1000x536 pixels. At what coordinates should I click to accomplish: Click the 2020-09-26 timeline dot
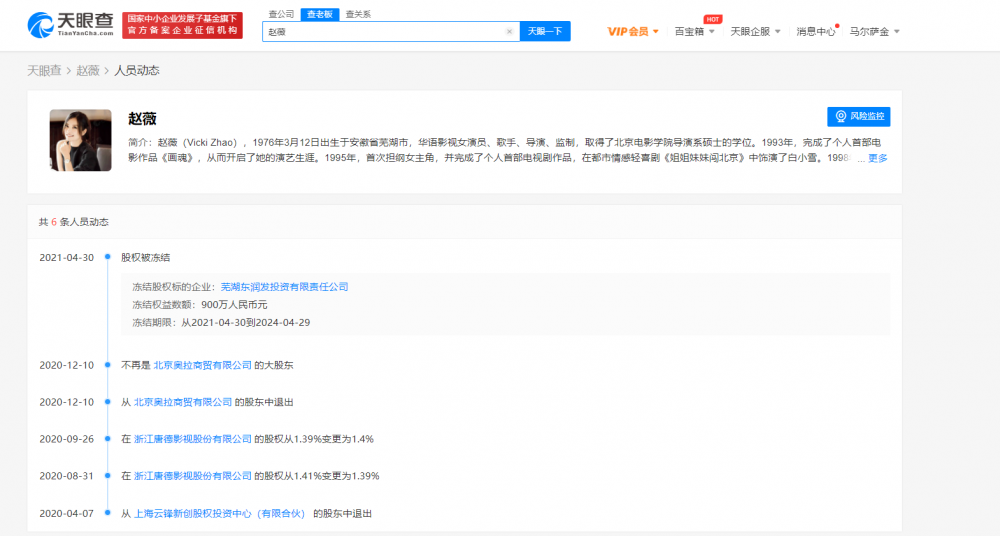108,439
